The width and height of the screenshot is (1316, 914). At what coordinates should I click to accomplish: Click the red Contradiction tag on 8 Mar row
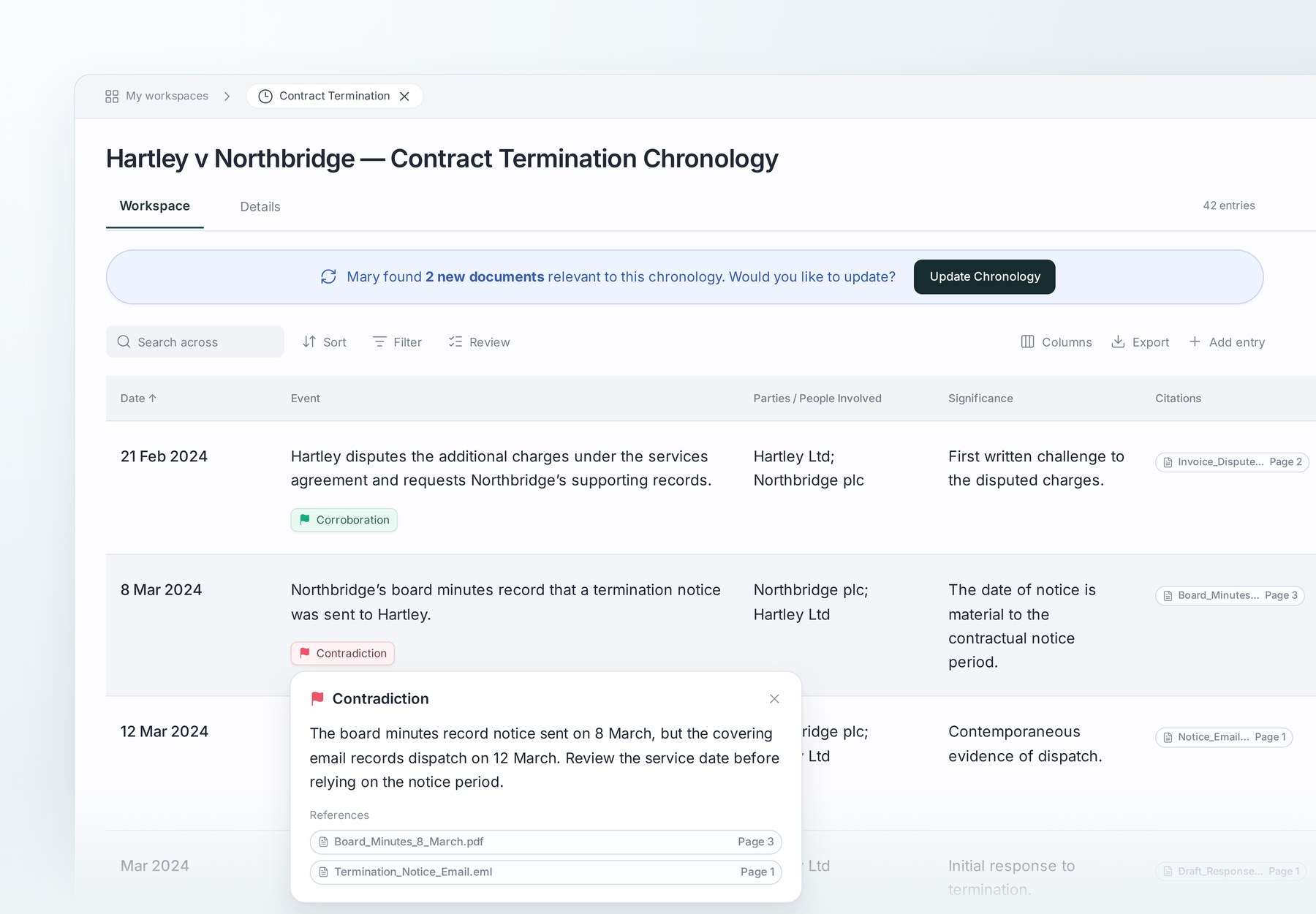(x=342, y=653)
